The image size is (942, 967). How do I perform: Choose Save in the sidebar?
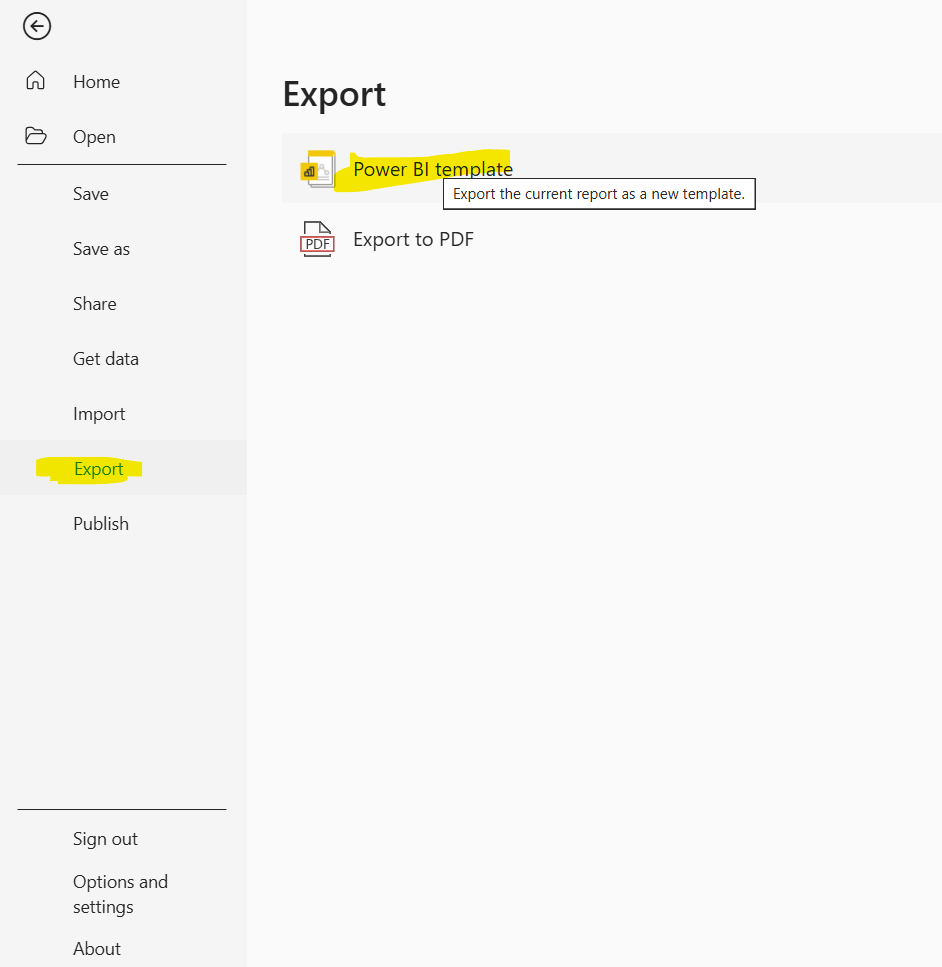pyautogui.click(x=91, y=194)
